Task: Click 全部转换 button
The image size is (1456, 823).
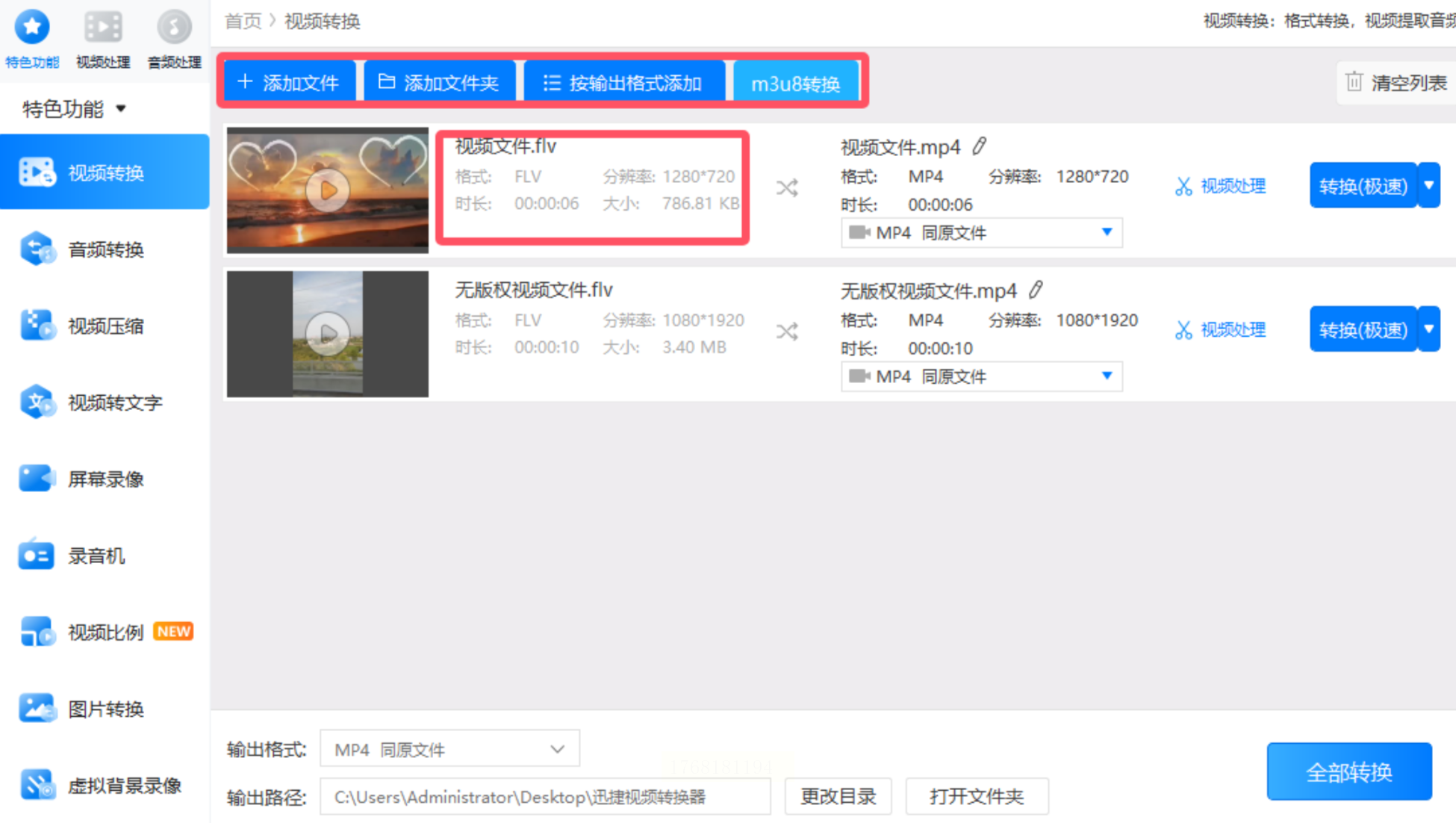Action: tap(1348, 771)
